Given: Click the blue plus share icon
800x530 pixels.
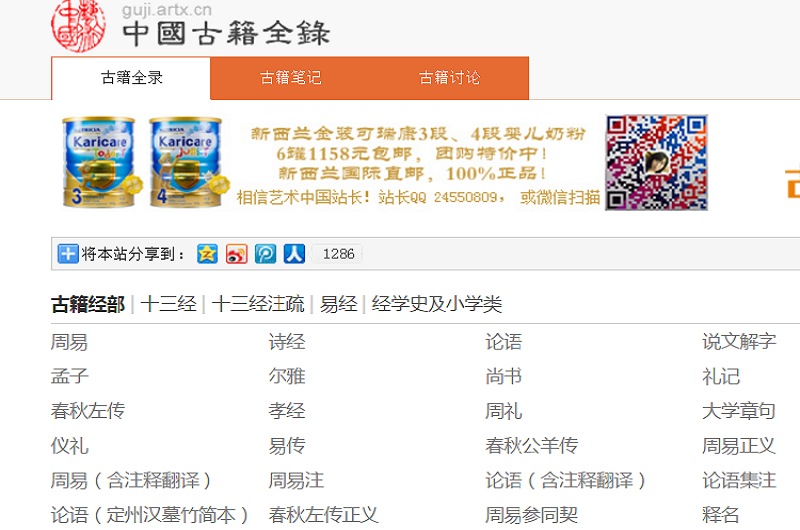Looking at the screenshot, I should tap(67, 254).
